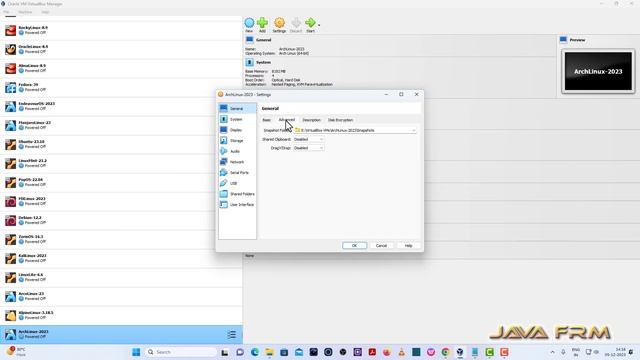Open the Network settings category
The image size is (640, 360).
pyautogui.click(x=237, y=162)
